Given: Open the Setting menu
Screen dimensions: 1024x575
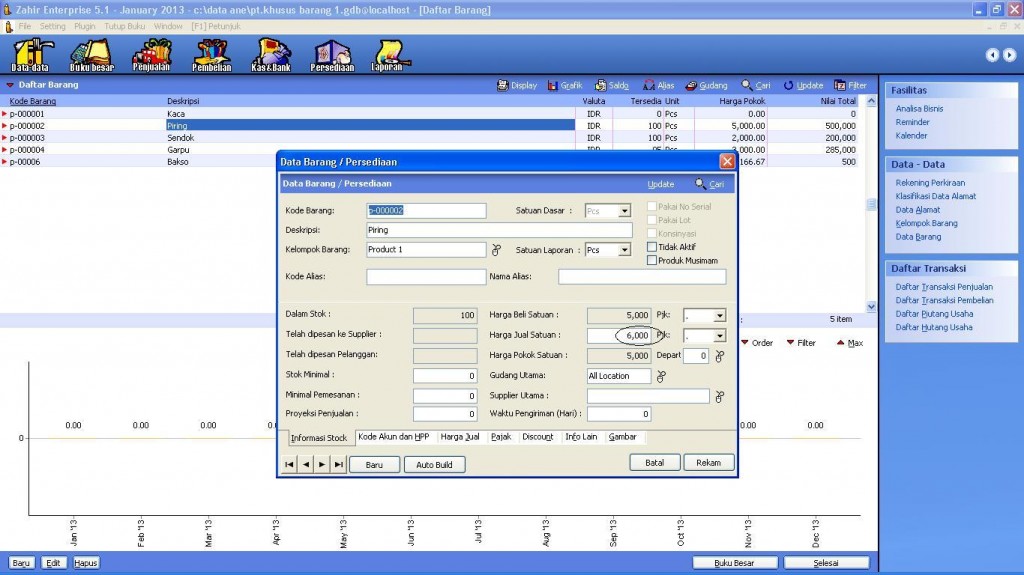Looking at the screenshot, I should [52, 25].
